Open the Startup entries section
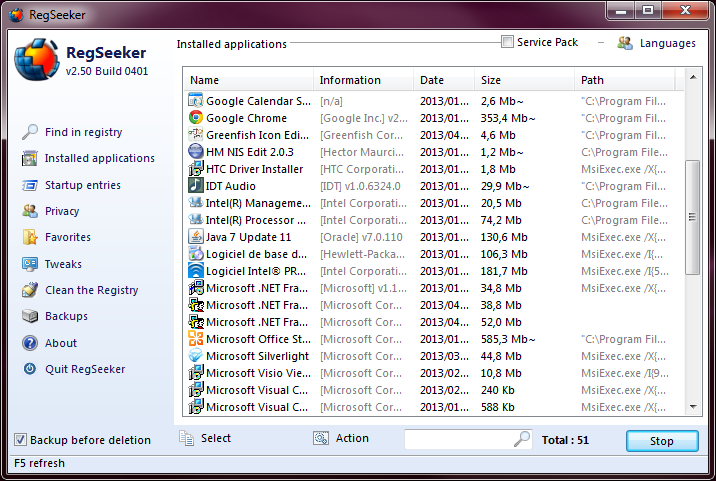716x481 pixels. coord(83,185)
